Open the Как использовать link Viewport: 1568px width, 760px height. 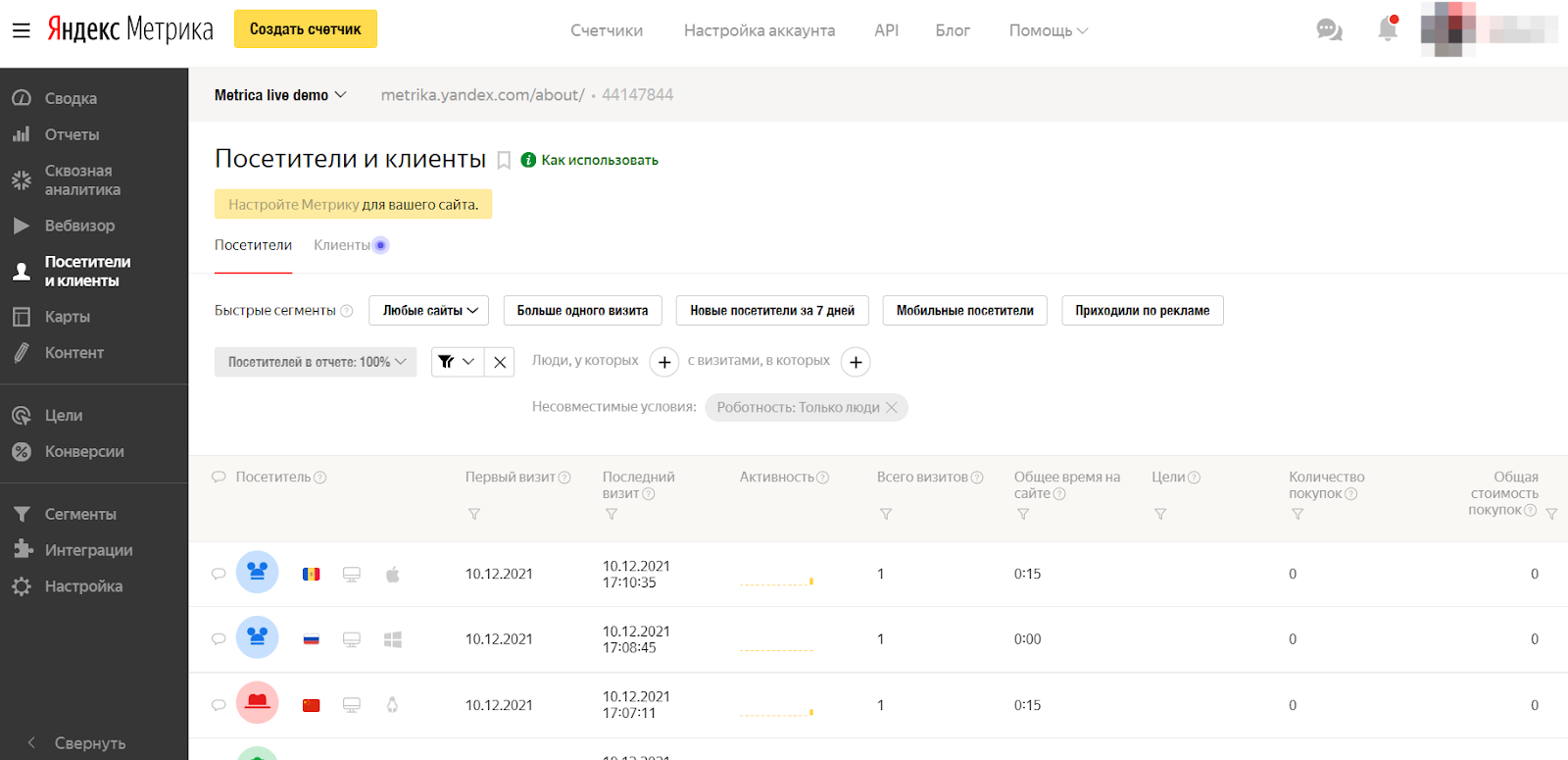(600, 160)
